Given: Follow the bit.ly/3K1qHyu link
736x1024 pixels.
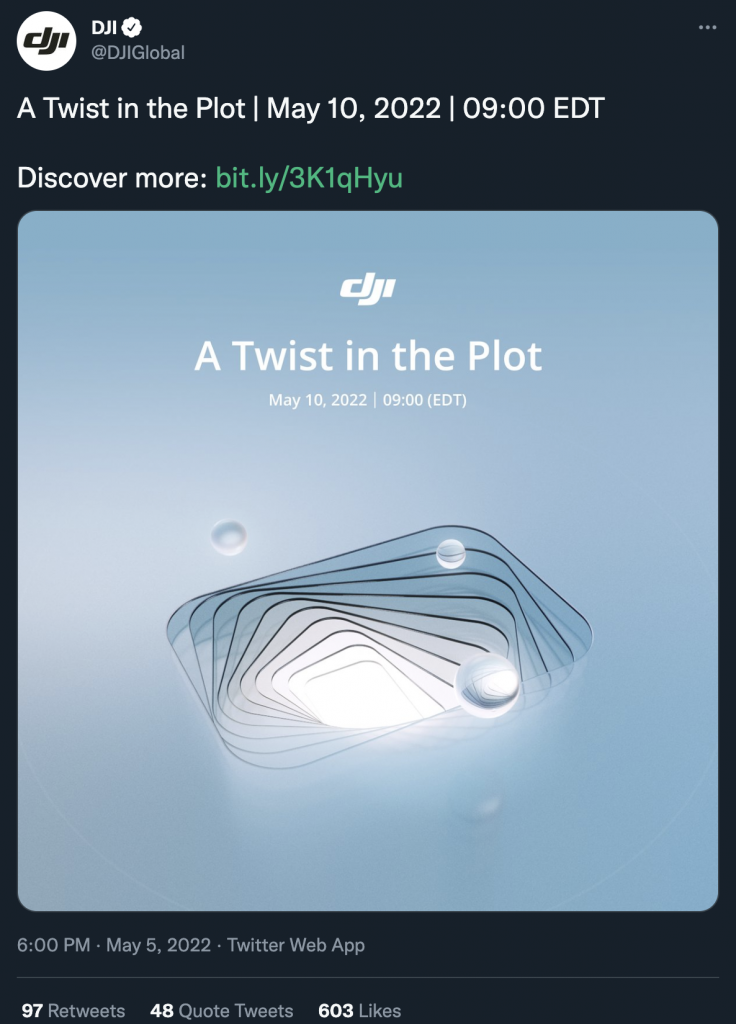Looking at the screenshot, I should (x=309, y=178).
